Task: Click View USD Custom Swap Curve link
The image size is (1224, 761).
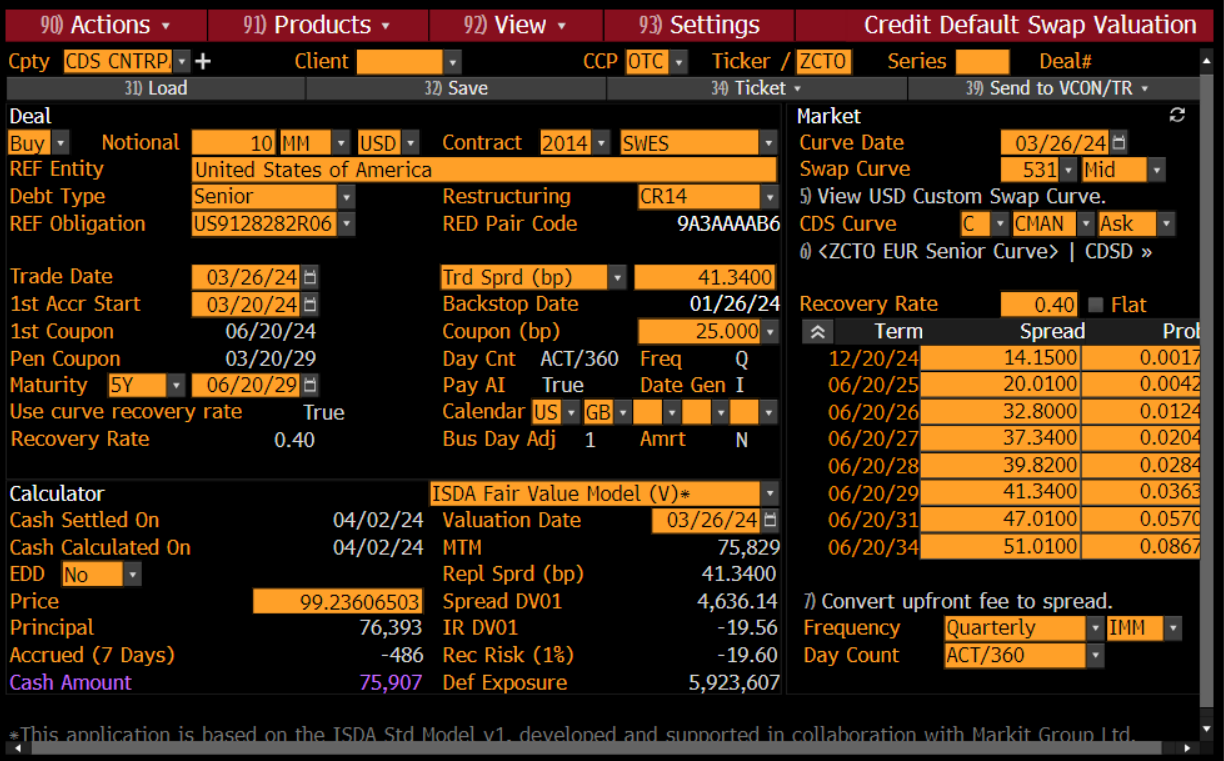Action: click(953, 196)
